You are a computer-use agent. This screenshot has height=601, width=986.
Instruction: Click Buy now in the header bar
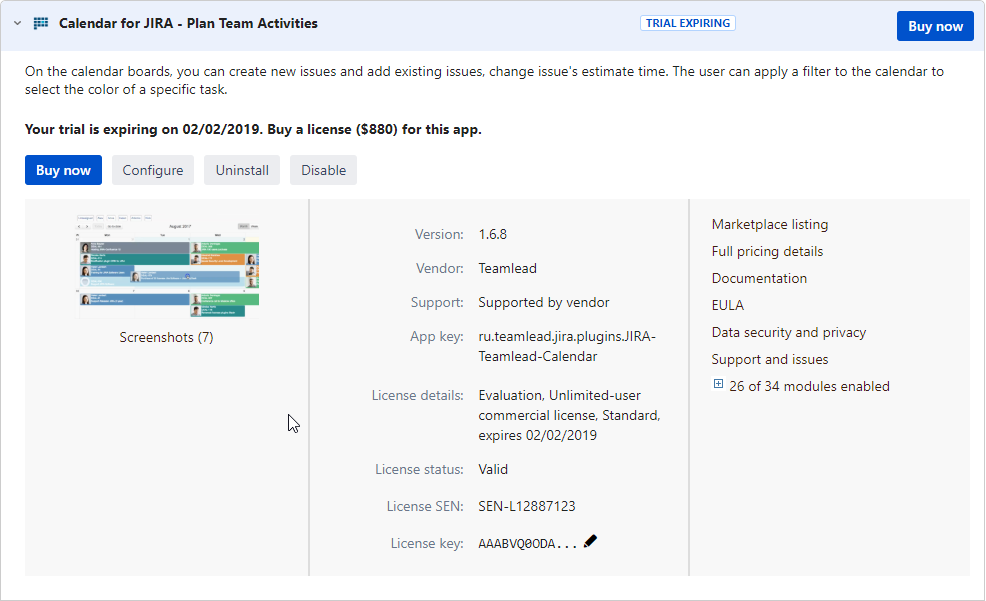(935, 26)
